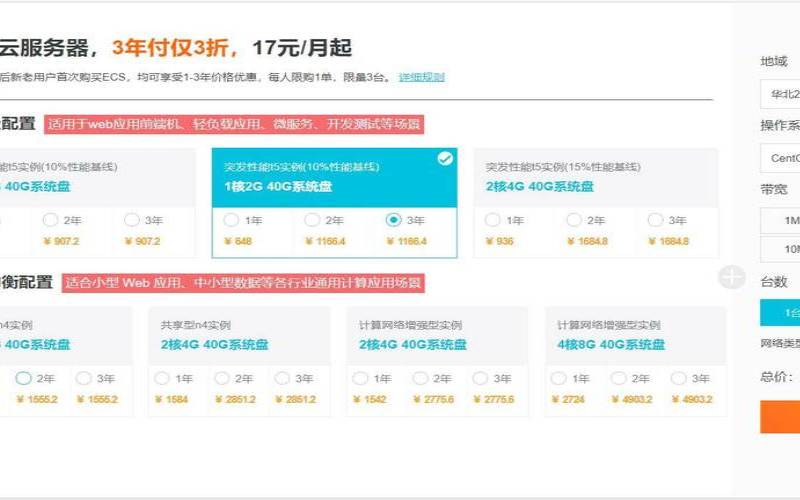Click the 15%性能基线 2核4G 40G系统盘 card header
This screenshot has height=500, width=800.
(596, 178)
